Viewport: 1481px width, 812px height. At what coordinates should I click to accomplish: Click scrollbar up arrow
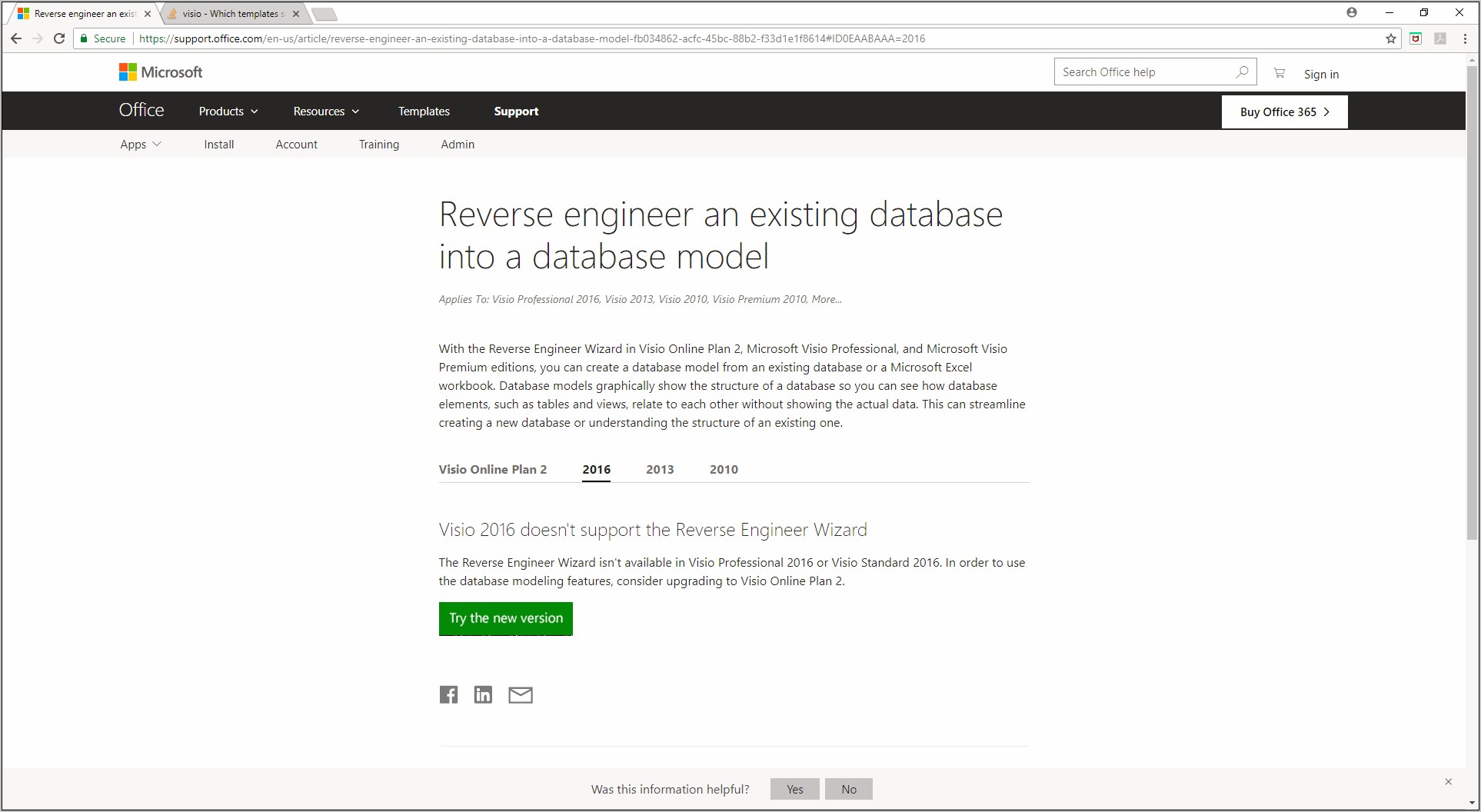coord(1472,60)
